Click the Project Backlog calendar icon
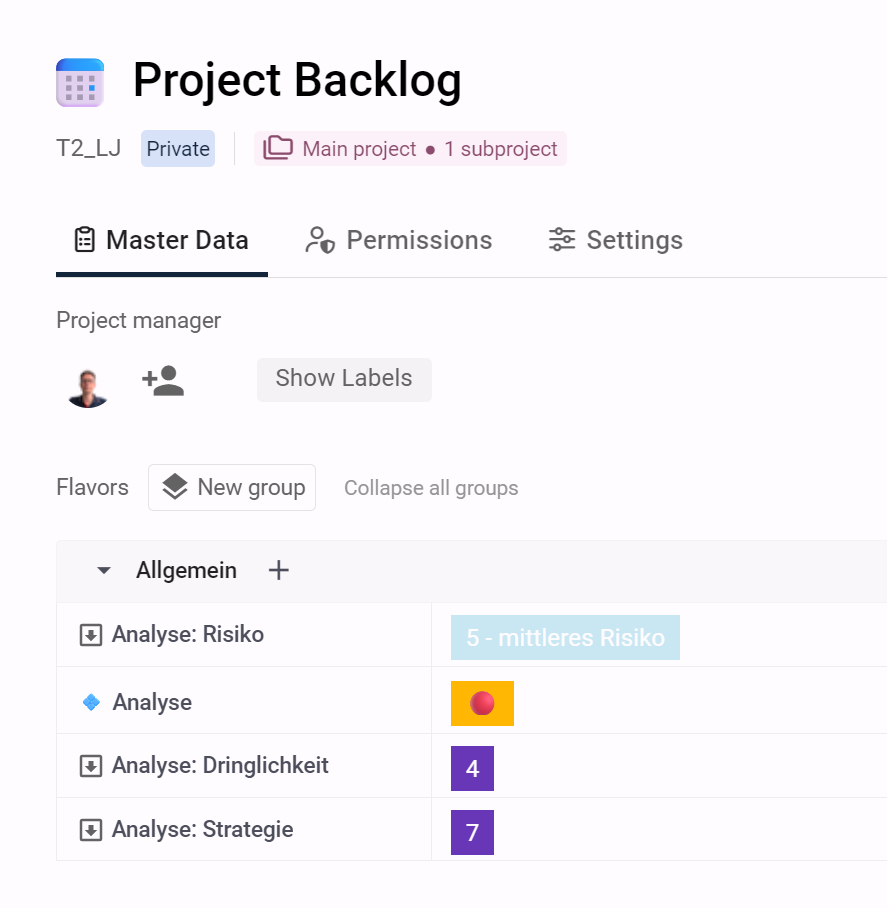Image resolution: width=887 pixels, height=908 pixels. [80, 82]
